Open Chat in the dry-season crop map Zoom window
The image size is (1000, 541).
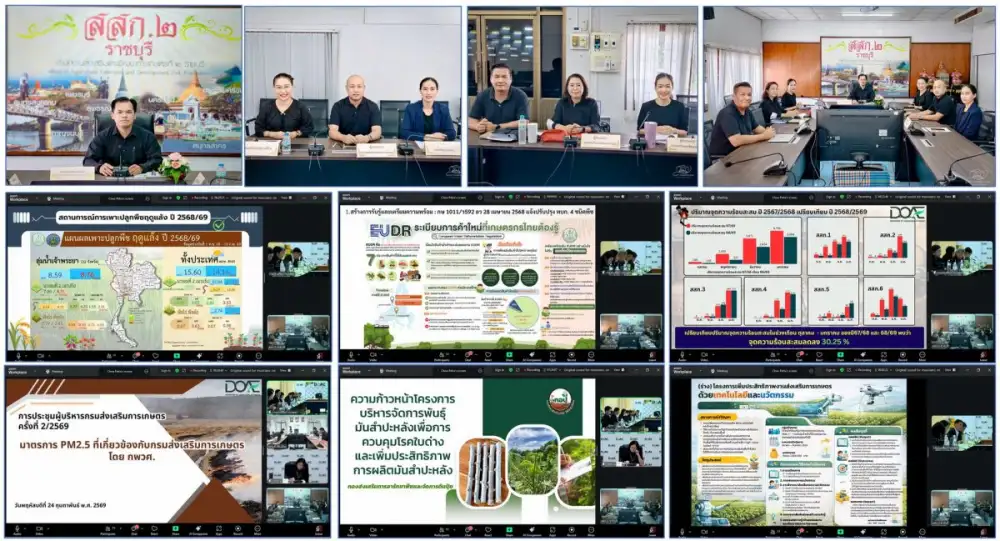136,355
